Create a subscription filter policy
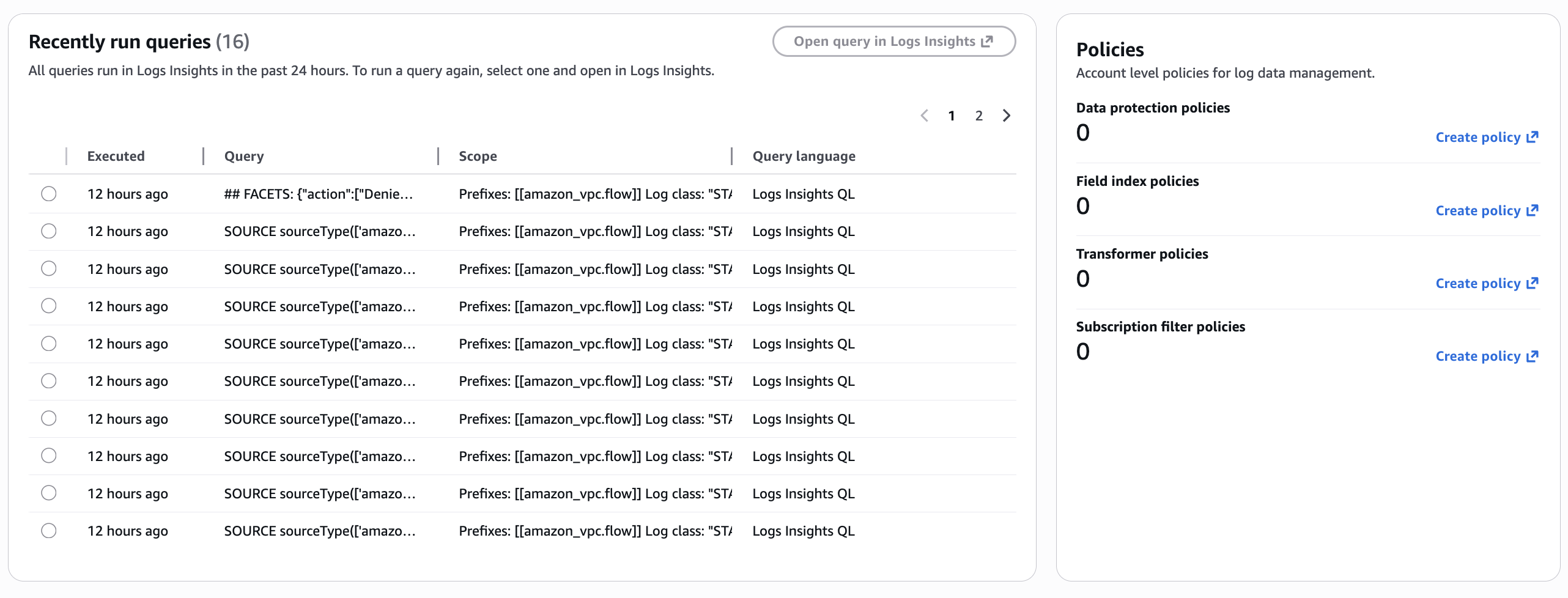 pos(1477,356)
